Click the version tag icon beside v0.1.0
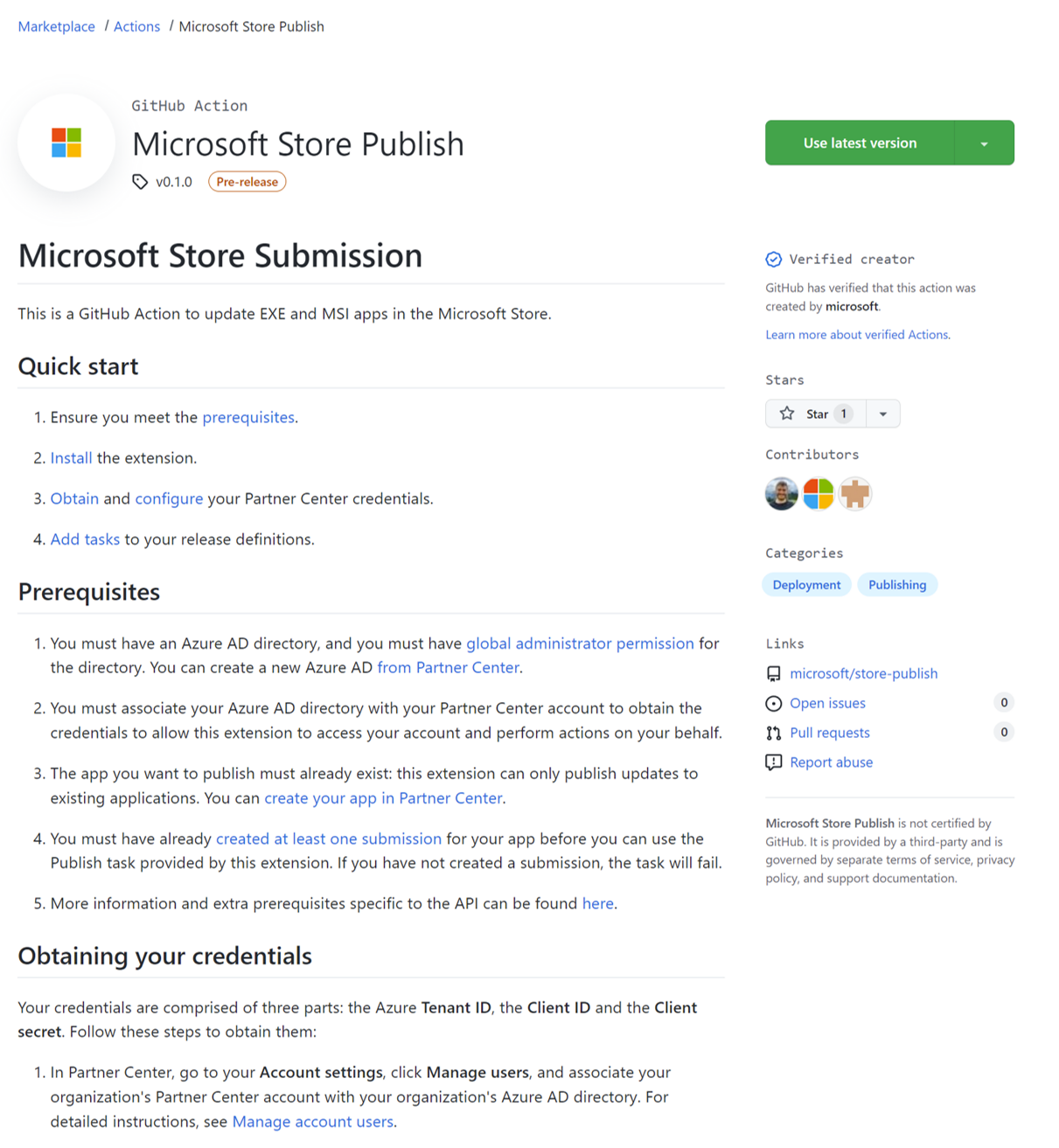The height and width of the screenshot is (1148, 1059). pos(140,182)
